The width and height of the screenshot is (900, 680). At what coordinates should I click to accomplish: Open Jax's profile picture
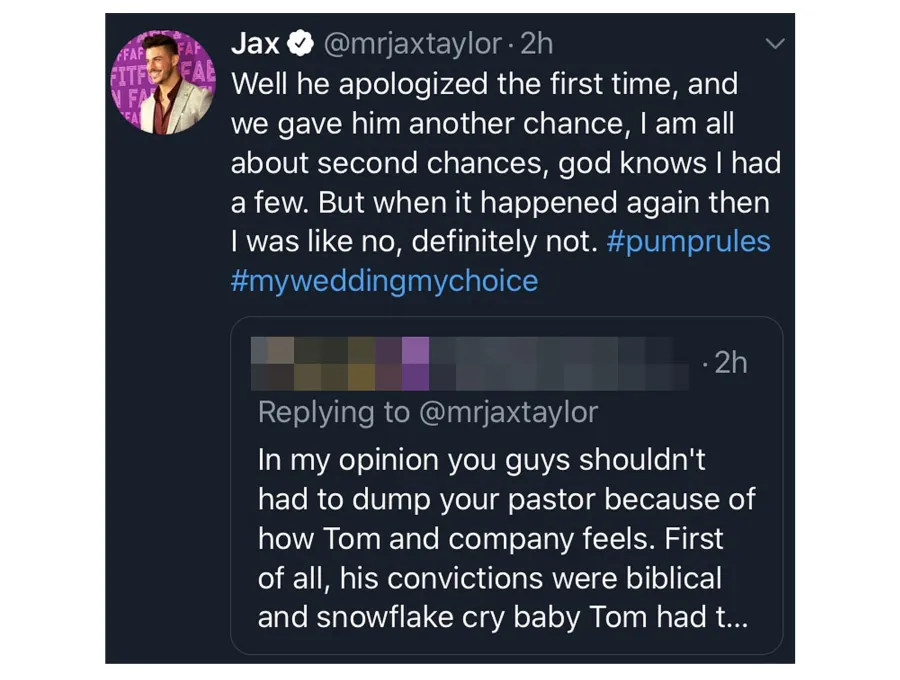pos(162,80)
